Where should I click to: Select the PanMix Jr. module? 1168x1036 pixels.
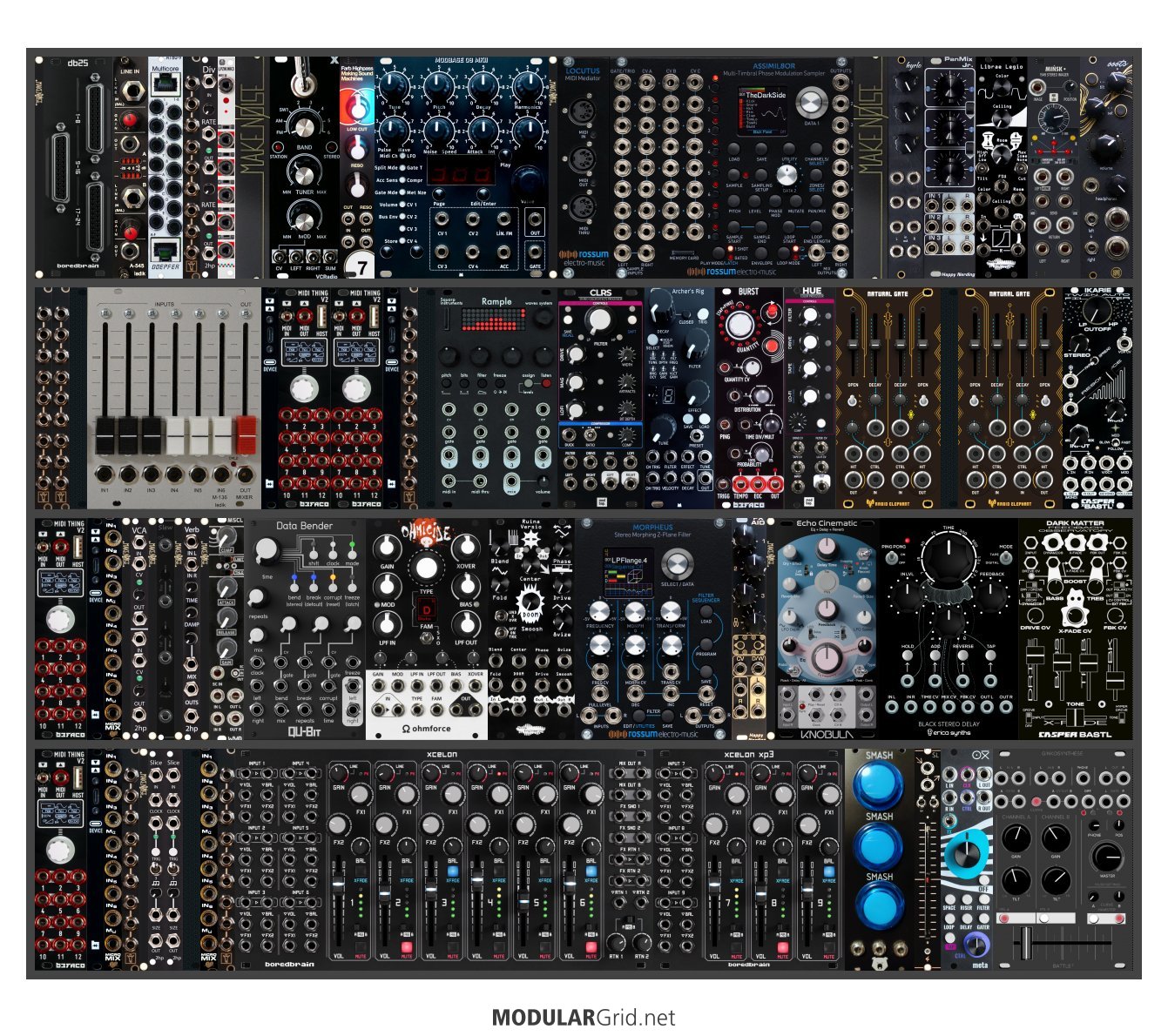coord(950,166)
